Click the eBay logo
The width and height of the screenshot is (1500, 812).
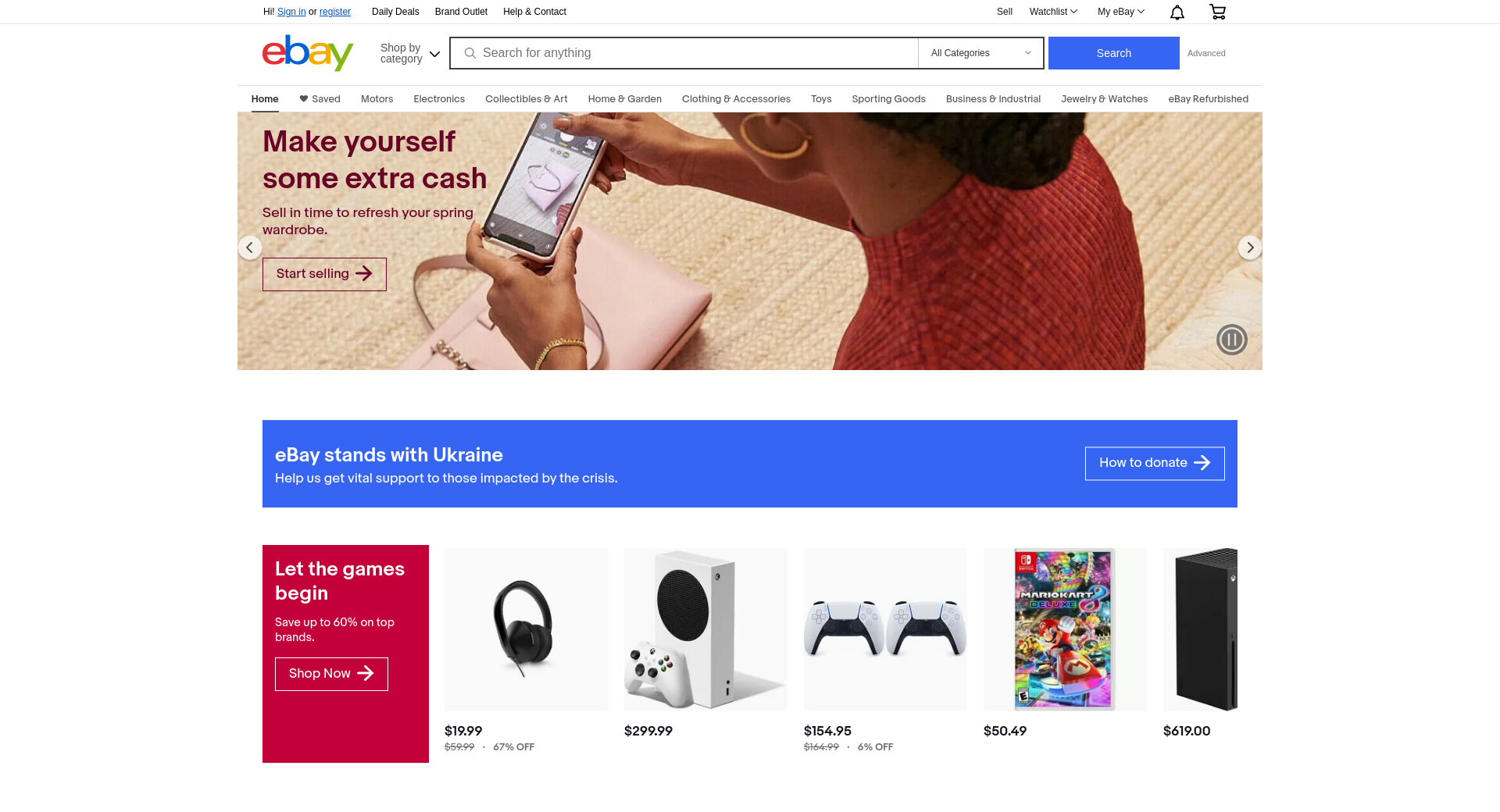pyautogui.click(x=308, y=53)
